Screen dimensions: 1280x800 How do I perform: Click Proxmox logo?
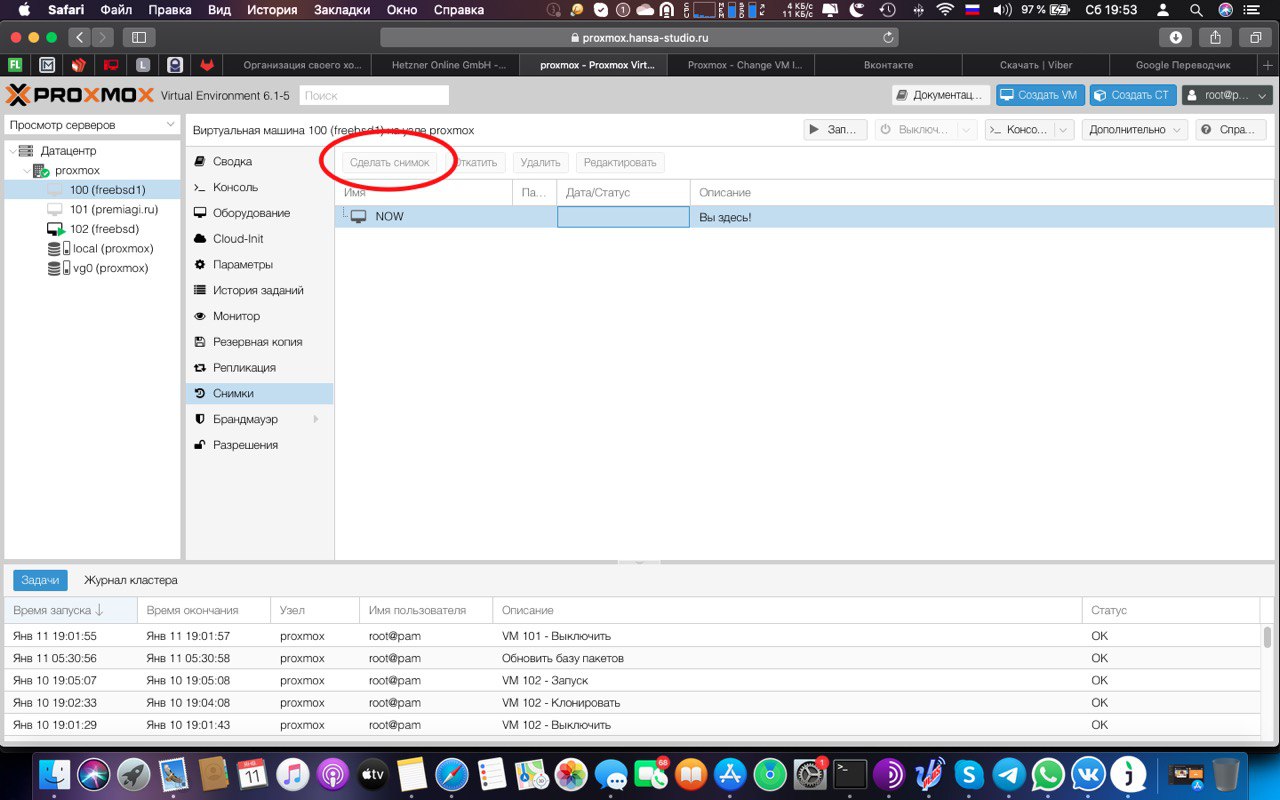[x=78, y=95]
